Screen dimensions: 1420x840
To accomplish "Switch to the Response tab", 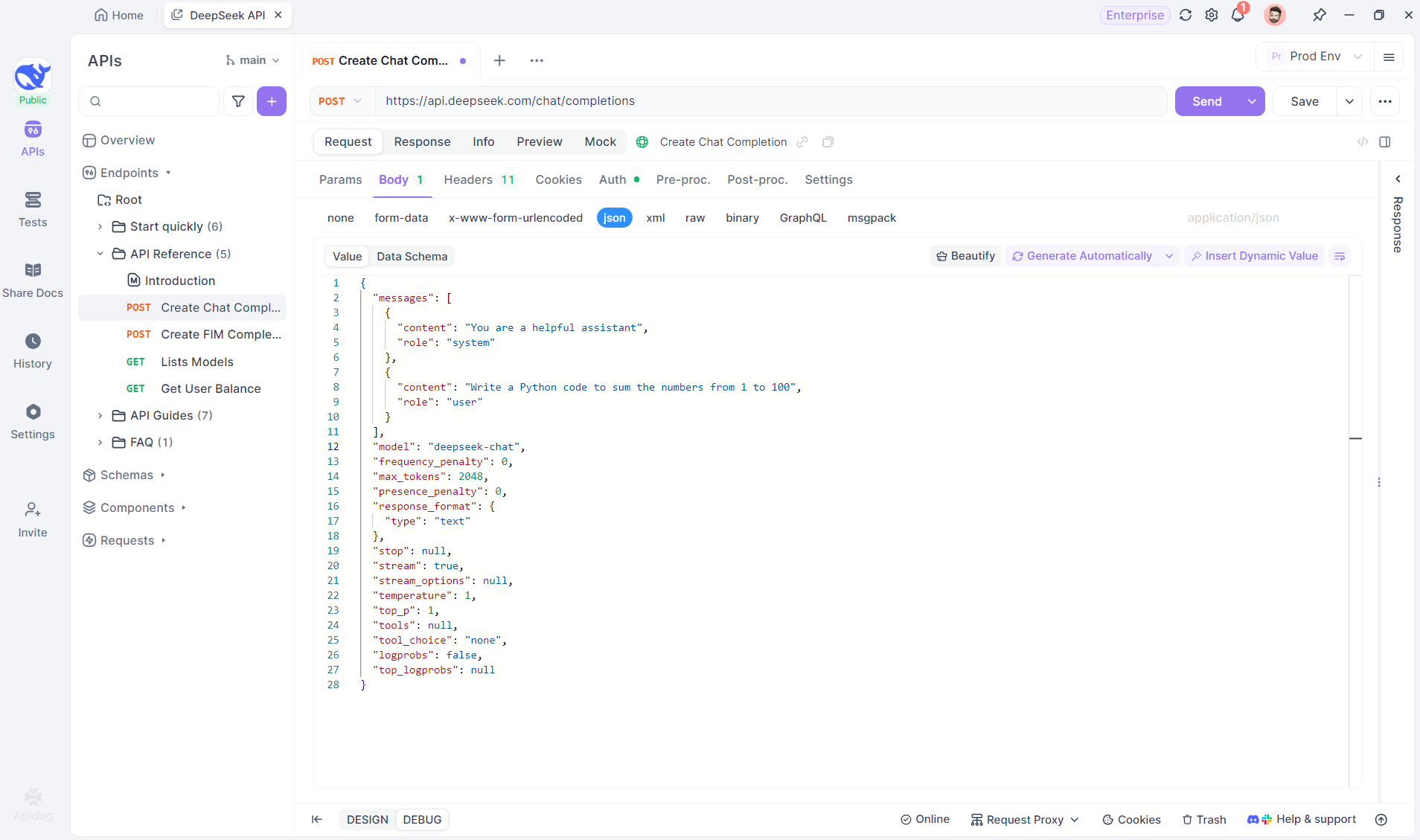I will point(422,142).
